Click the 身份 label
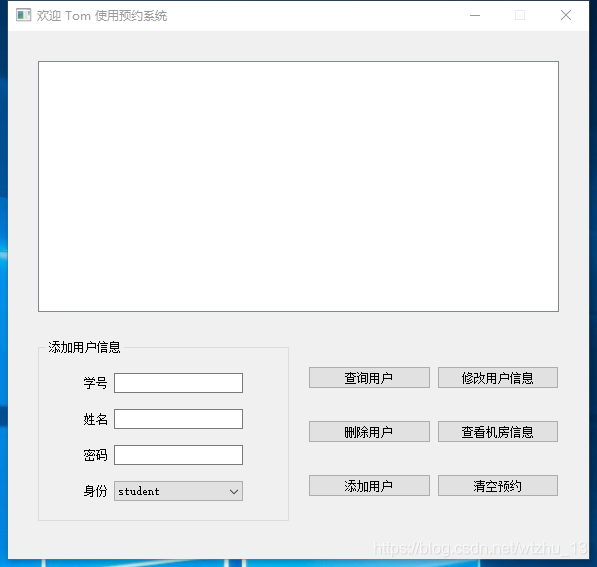The height and width of the screenshot is (567, 597). (95, 491)
